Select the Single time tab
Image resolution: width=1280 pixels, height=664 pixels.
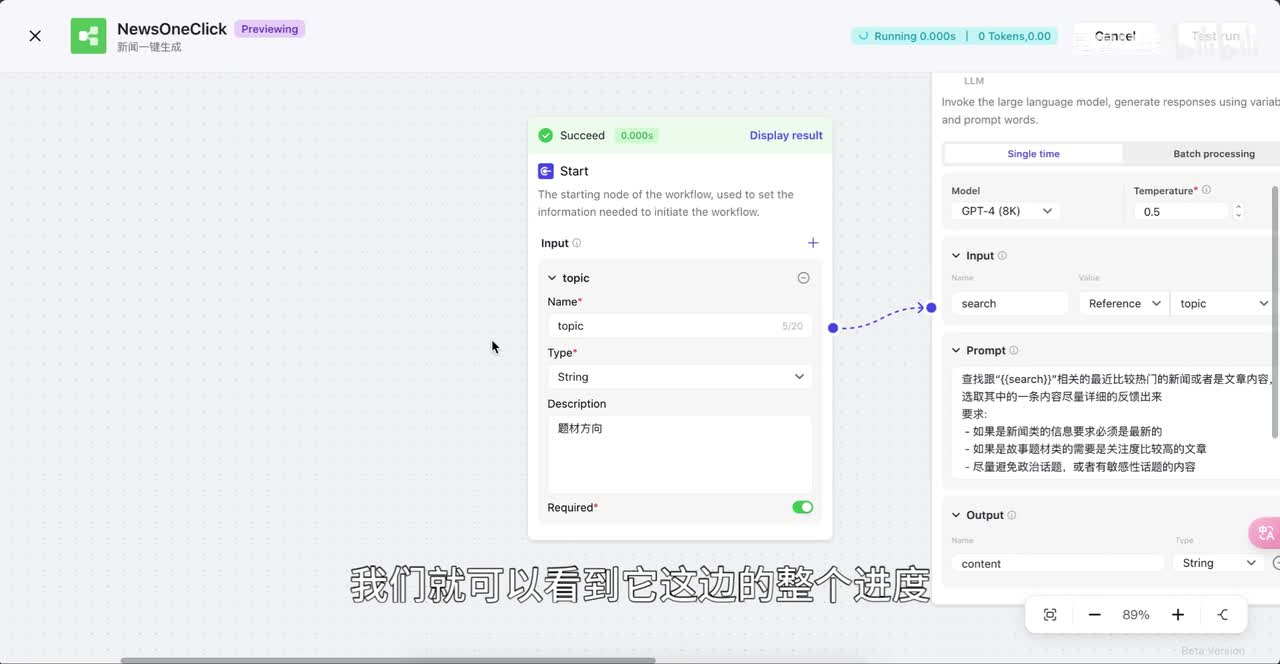(x=1033, y=154)
